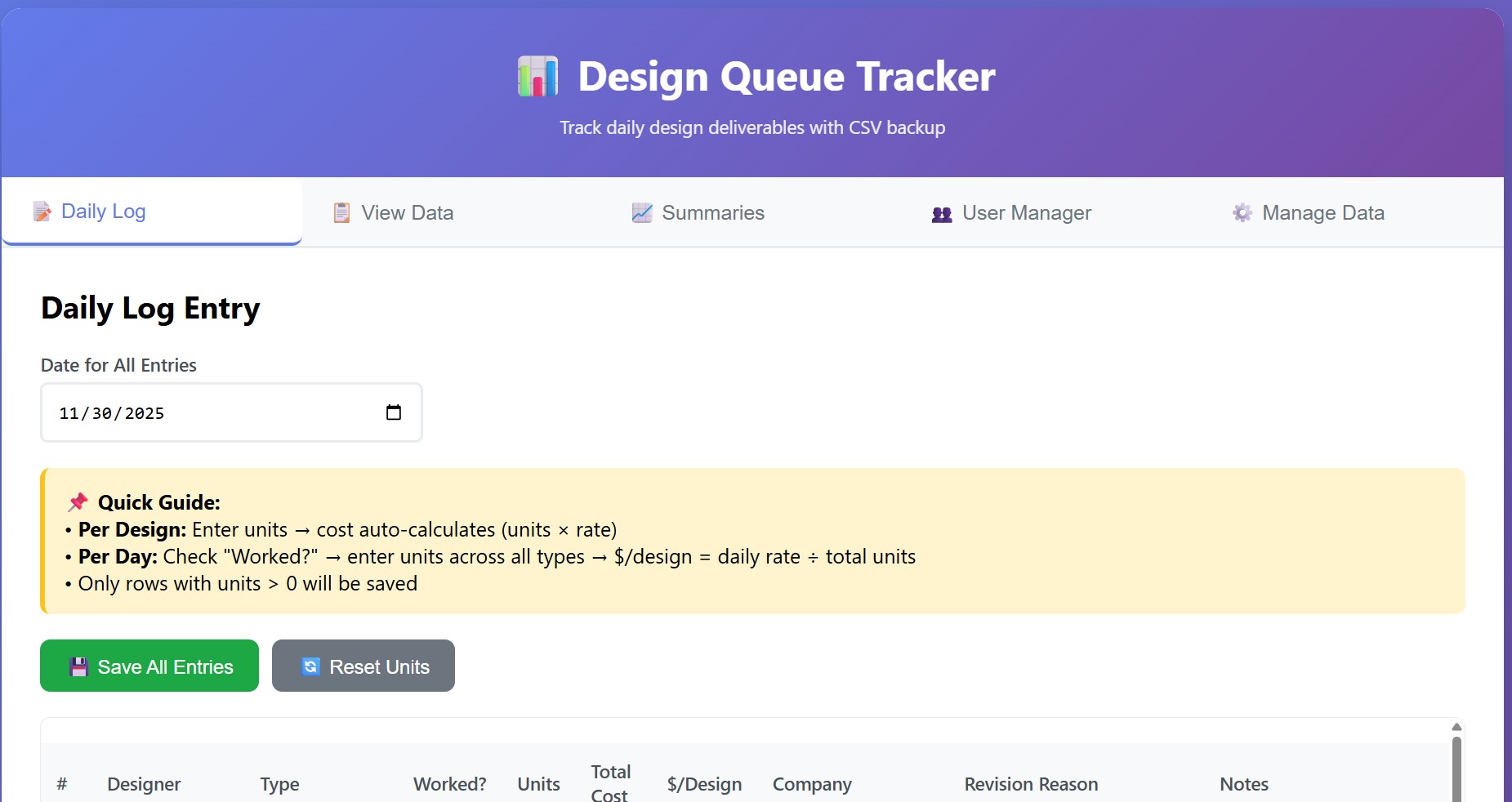Viewport: 1512px width, 802px height.
Task: Click the table scrollbar up arrow
Action: (x=1456, y=727)
